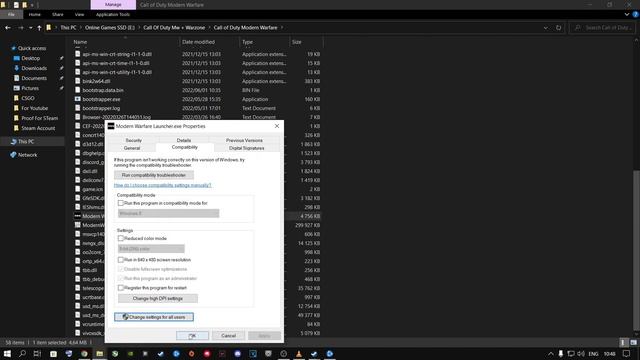Click the bink2w64.dll file icon
The width and height of the screenshot is (640, 360).
pyautogui.click(x=78, y=81)
